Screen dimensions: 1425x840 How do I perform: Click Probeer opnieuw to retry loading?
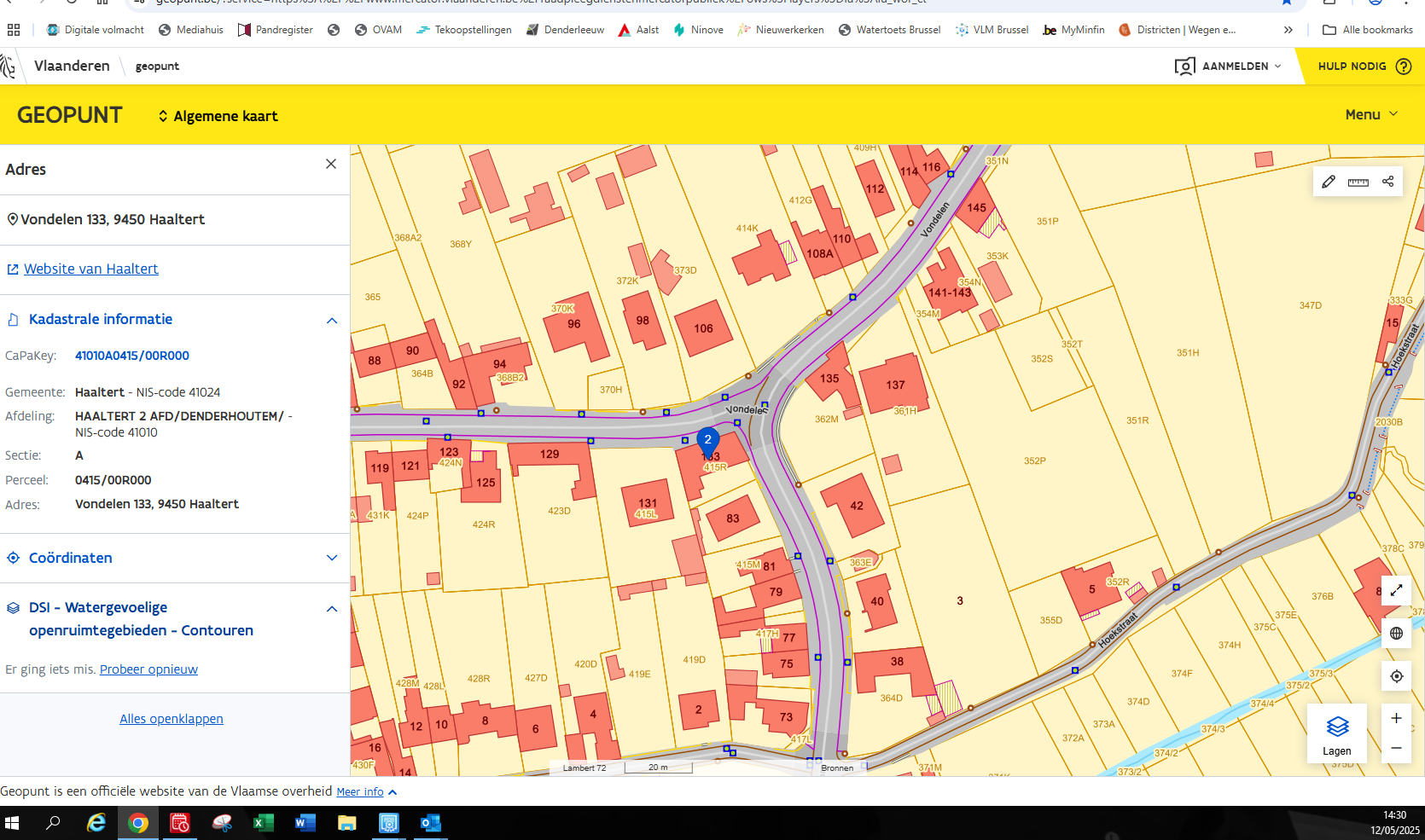148,669
